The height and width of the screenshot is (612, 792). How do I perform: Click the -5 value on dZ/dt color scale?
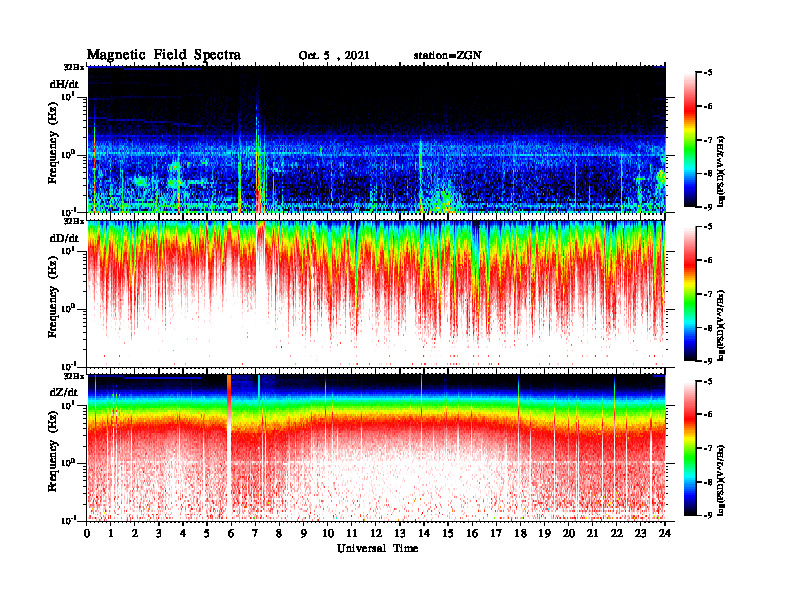coord(708,381)
